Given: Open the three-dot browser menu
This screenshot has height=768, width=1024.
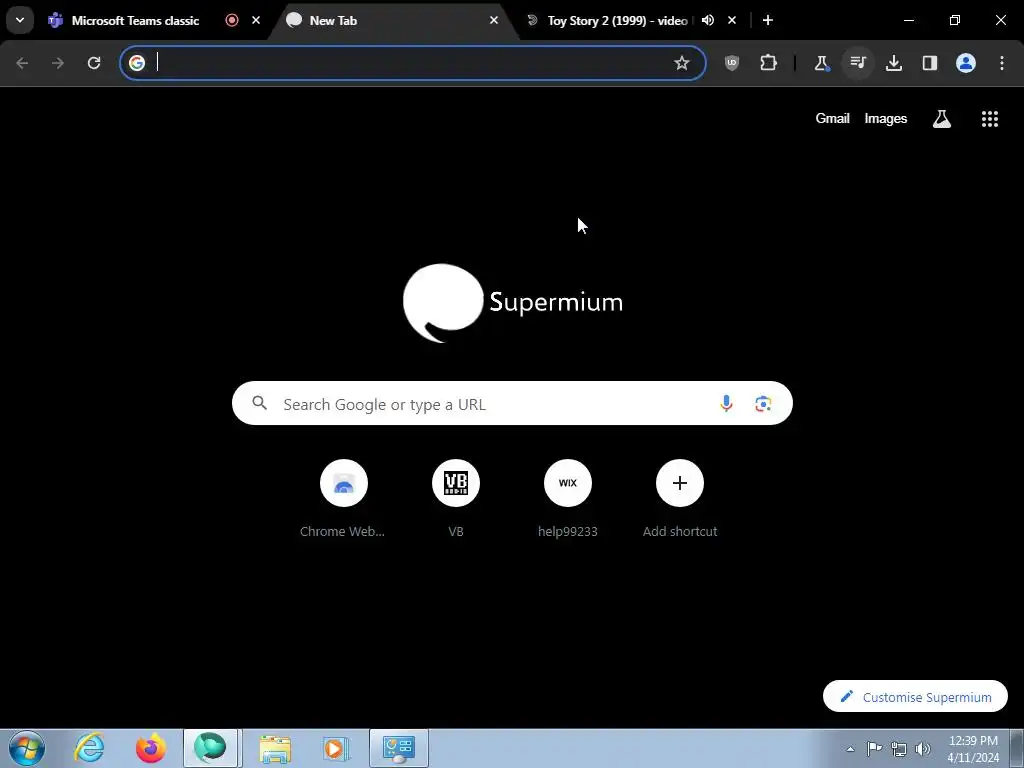Looking at the screenshot, I should pos(1002,63).
